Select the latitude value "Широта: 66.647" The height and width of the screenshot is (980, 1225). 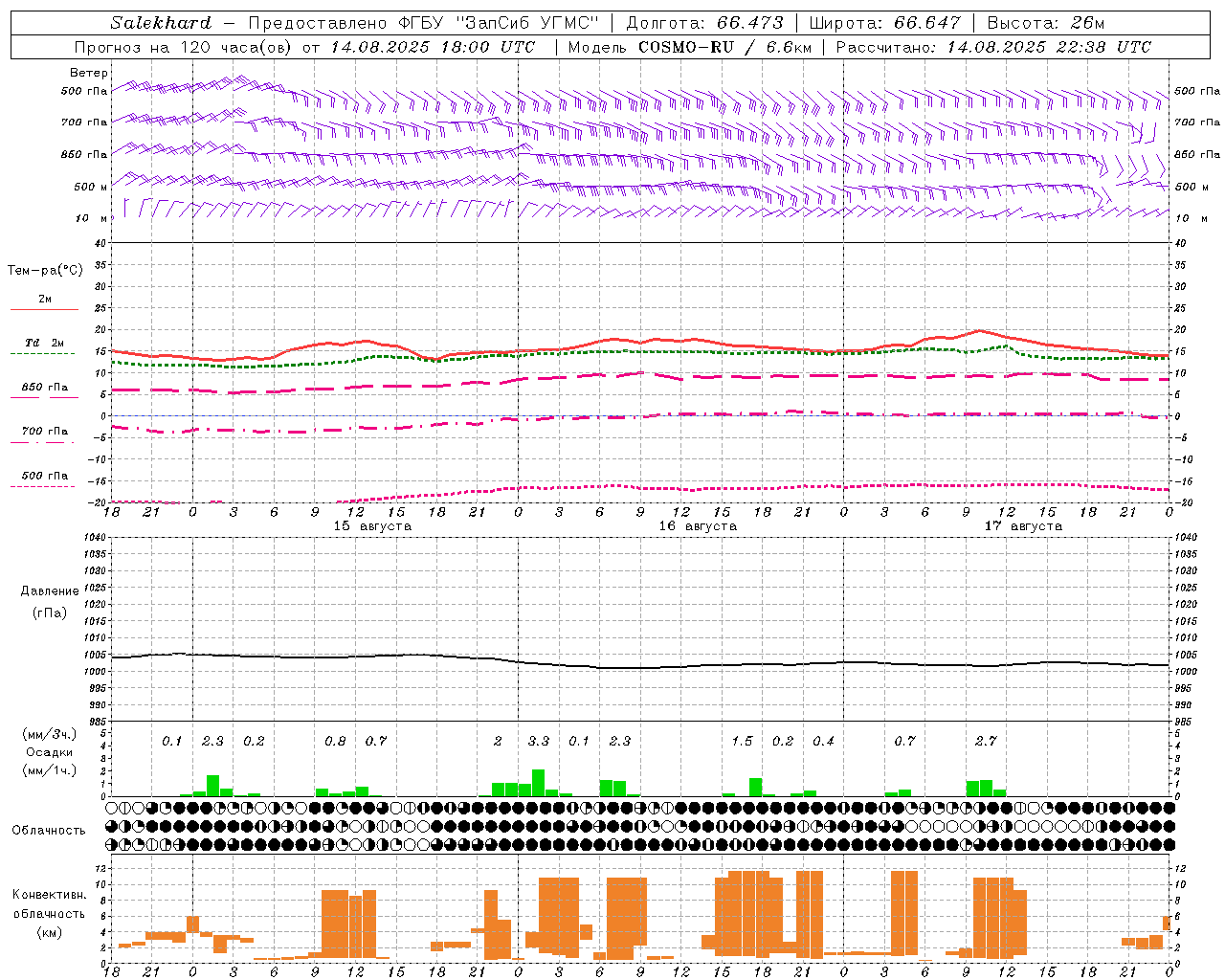(x=884, y=23)
